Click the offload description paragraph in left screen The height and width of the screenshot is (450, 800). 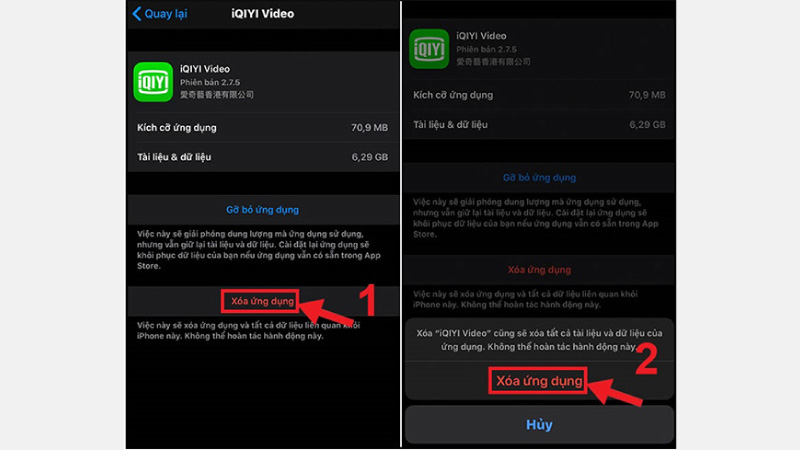[x=259, y=250]
